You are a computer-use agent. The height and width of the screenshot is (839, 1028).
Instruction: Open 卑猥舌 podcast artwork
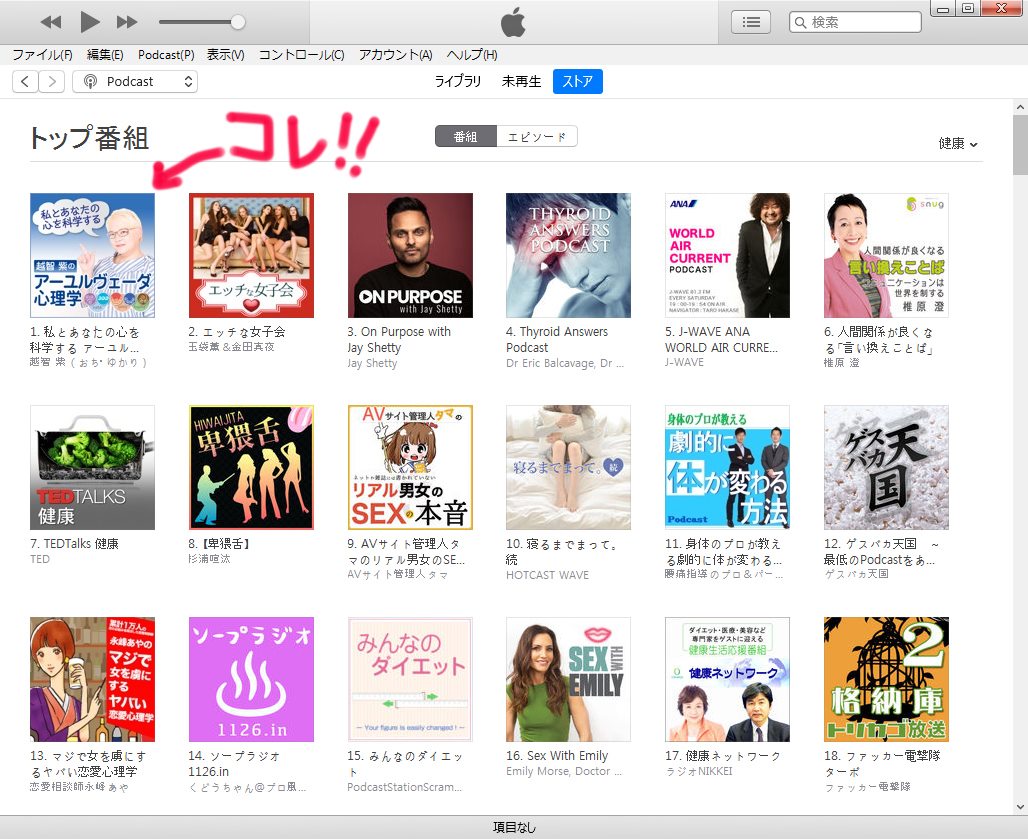(251, 467)
